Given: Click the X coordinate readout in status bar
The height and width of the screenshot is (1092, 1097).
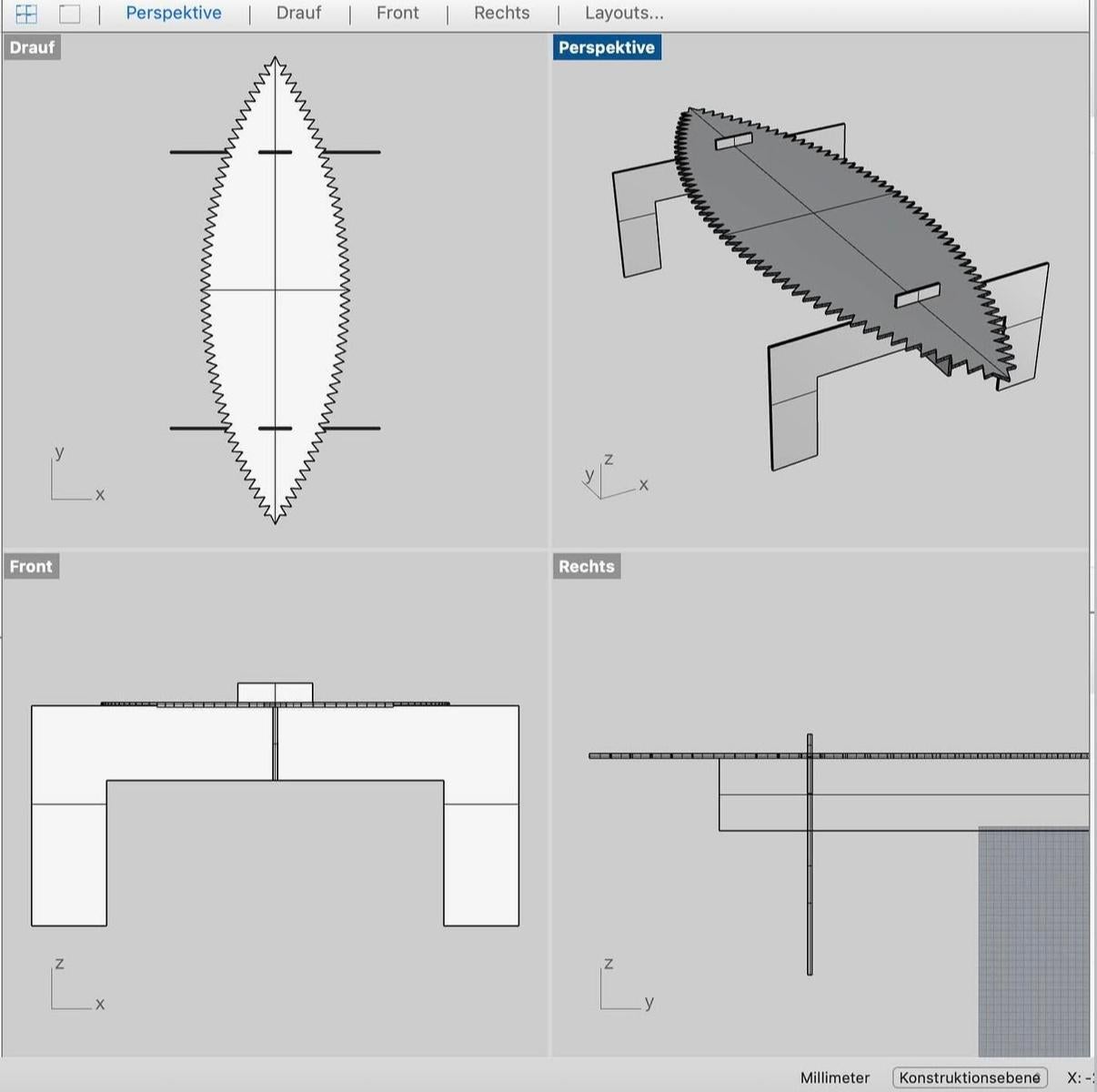Looking at the screenshot, I should click(1080, 1077).
